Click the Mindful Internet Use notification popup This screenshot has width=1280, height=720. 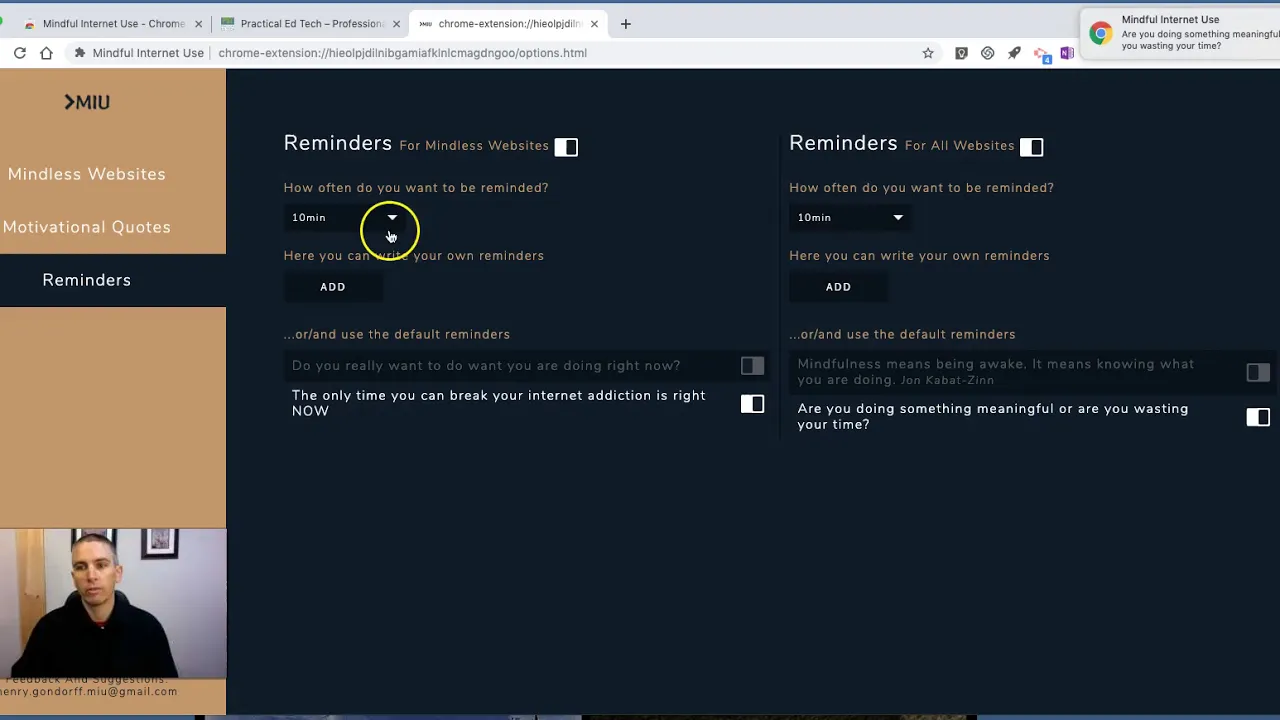pos(1180,33)
